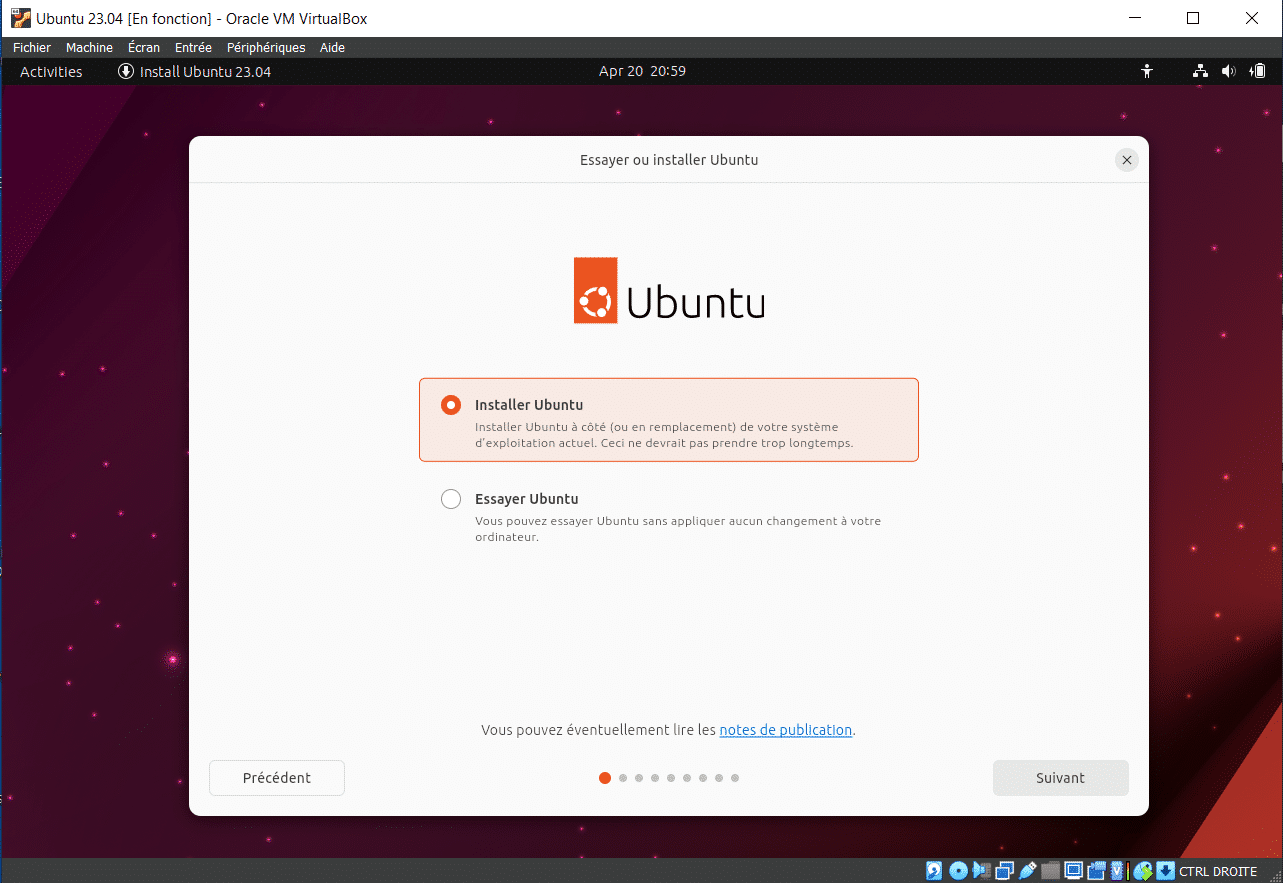Open the Entrée menu
Viewport: 1283px width, 883px height.
[192, 47]
